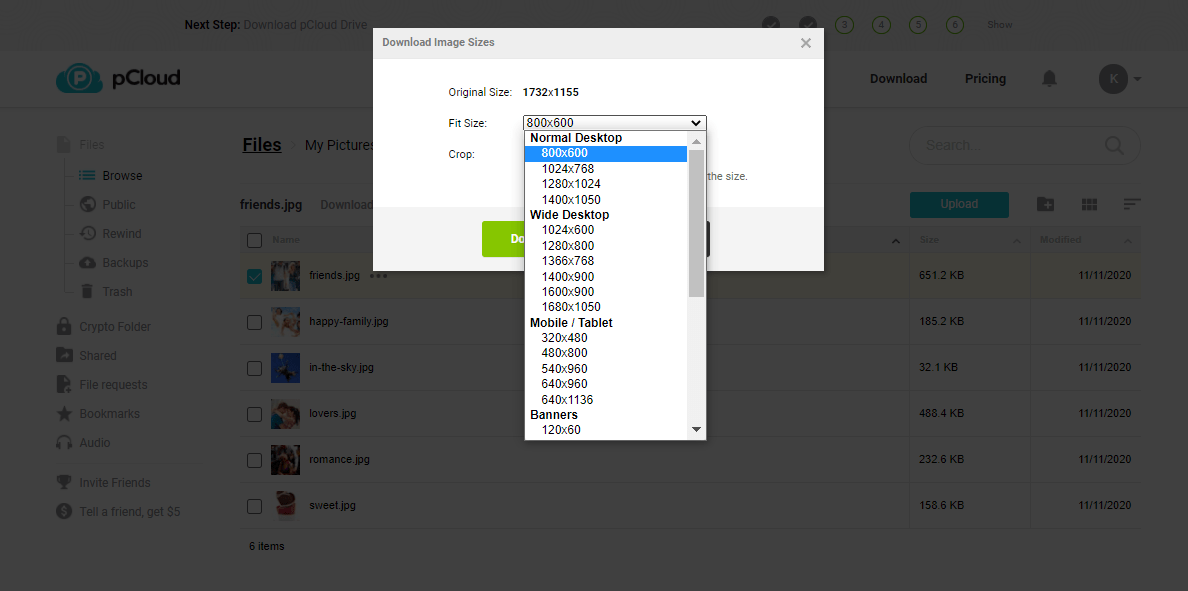1188x591 pixels.
Task: Close the Download Image Sizes dialog
Action: (x=806, y=43)
